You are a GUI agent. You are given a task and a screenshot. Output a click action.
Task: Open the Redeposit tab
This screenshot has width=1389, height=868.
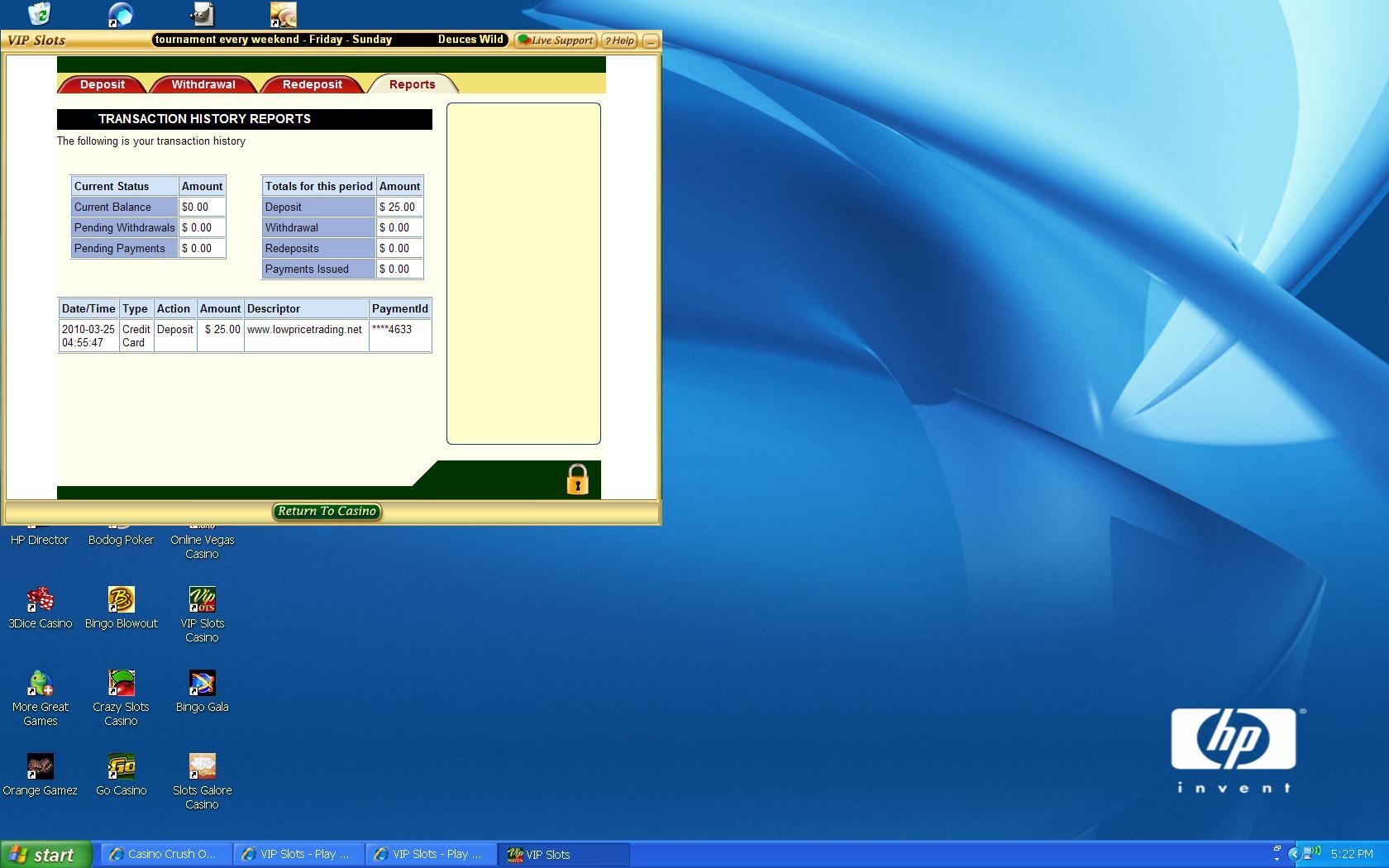pyautogui.click(x=312, y=84)
